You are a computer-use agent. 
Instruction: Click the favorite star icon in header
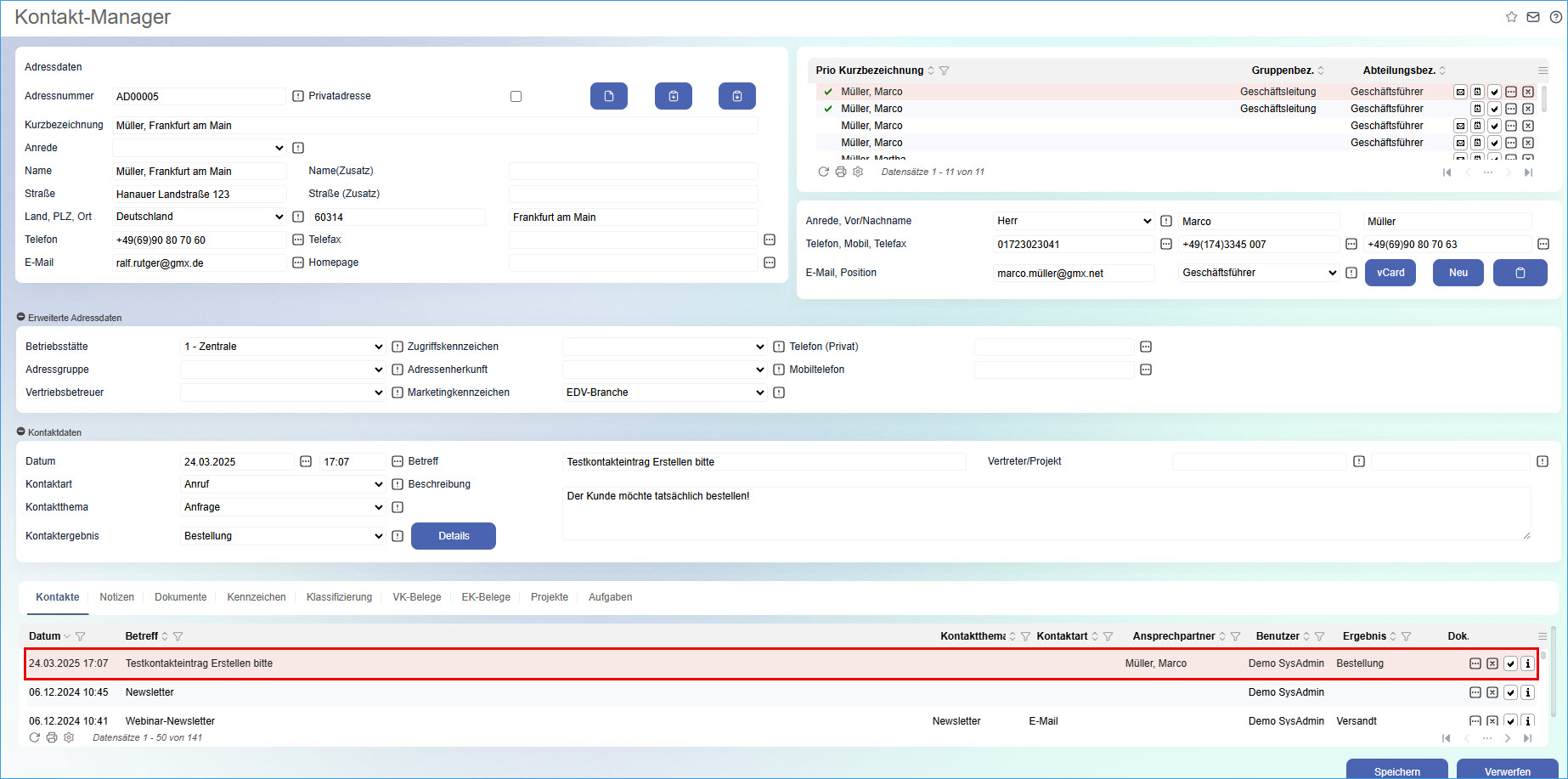1511,17
